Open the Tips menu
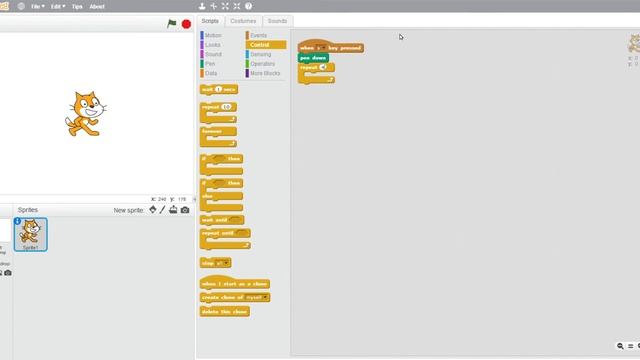The image size is (640, 360). tap(77, 7)
